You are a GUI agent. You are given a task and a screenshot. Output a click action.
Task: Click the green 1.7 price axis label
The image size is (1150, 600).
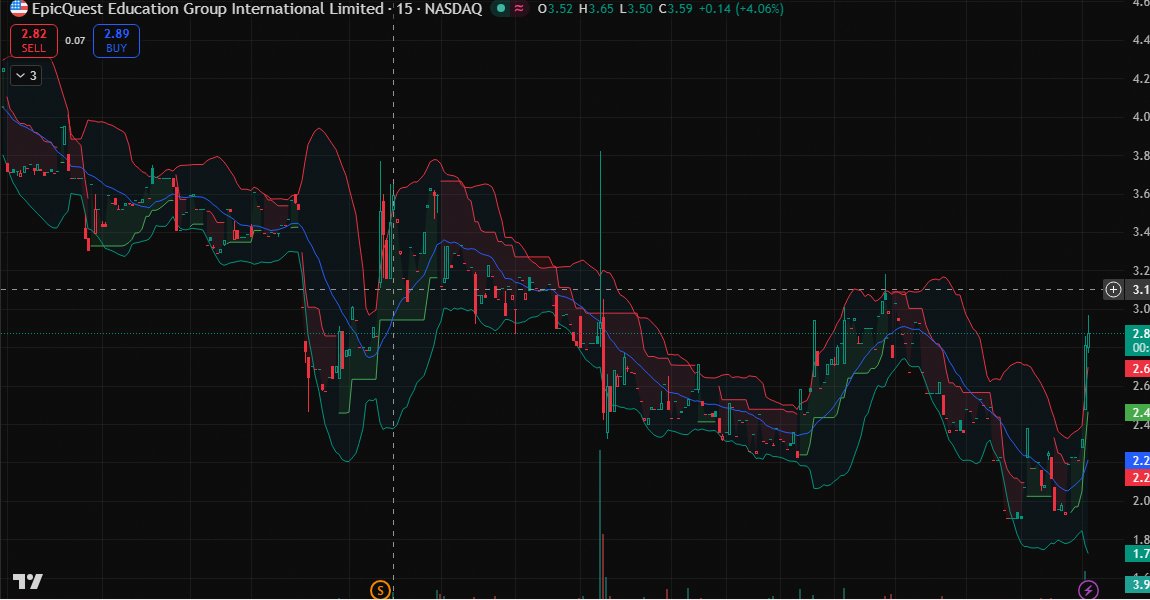[1138, 553]
